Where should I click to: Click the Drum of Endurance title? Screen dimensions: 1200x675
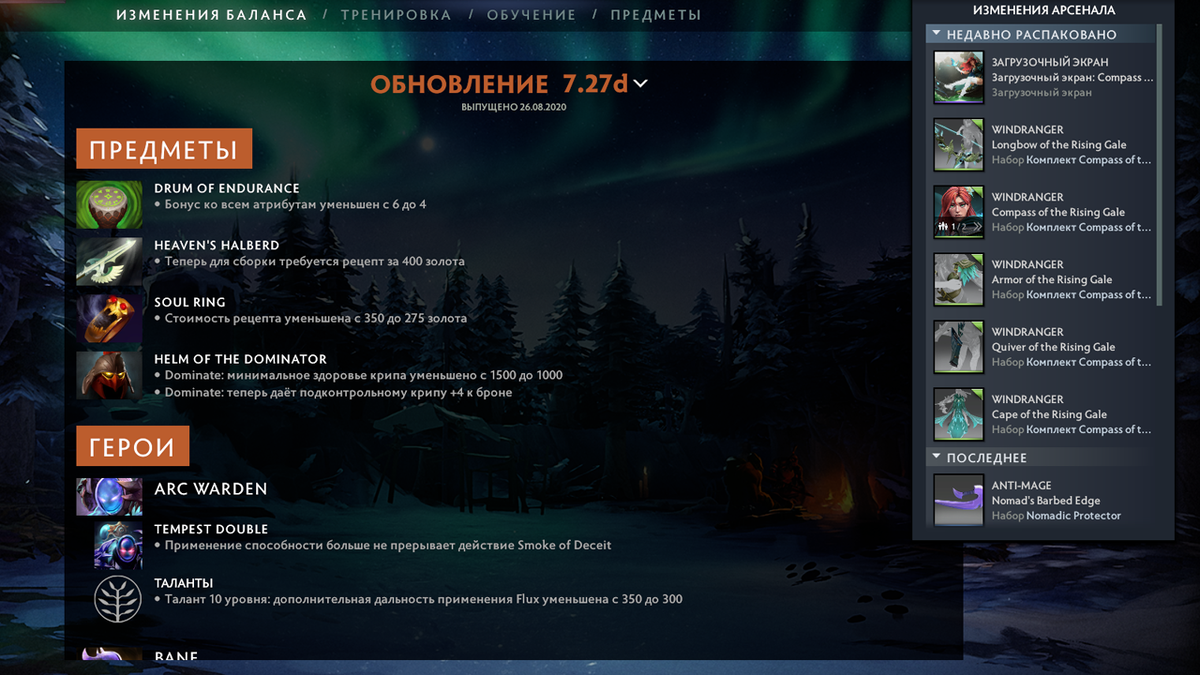[227, 188]
